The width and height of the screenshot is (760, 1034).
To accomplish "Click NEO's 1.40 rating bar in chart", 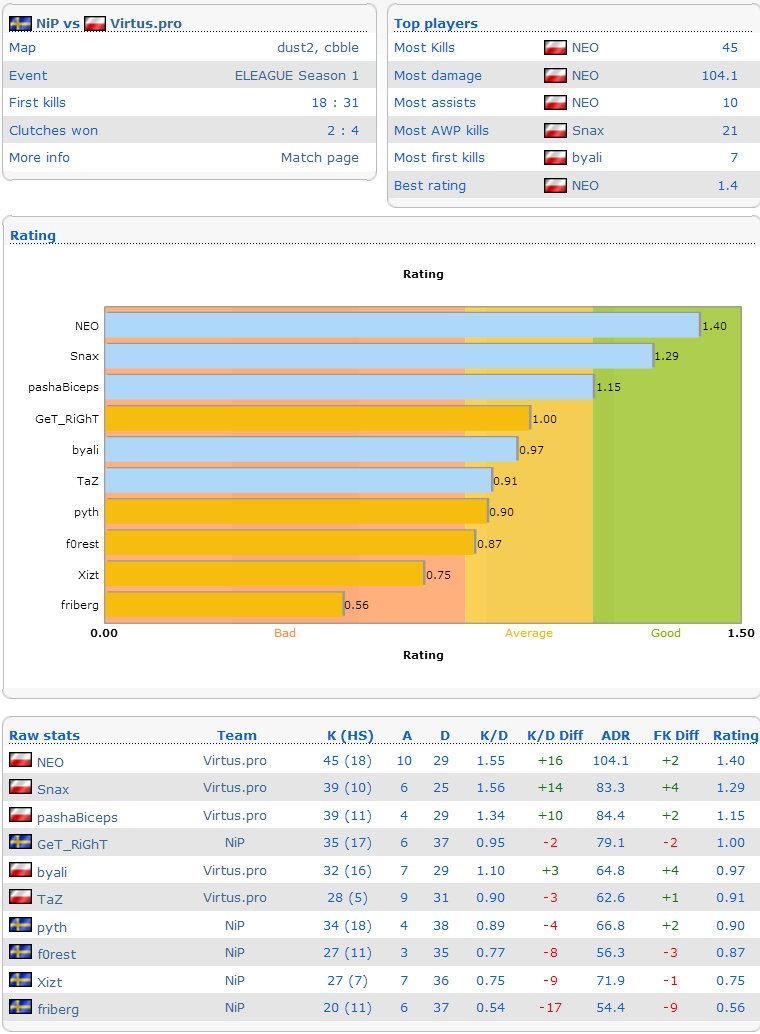I will click(402, 325).
